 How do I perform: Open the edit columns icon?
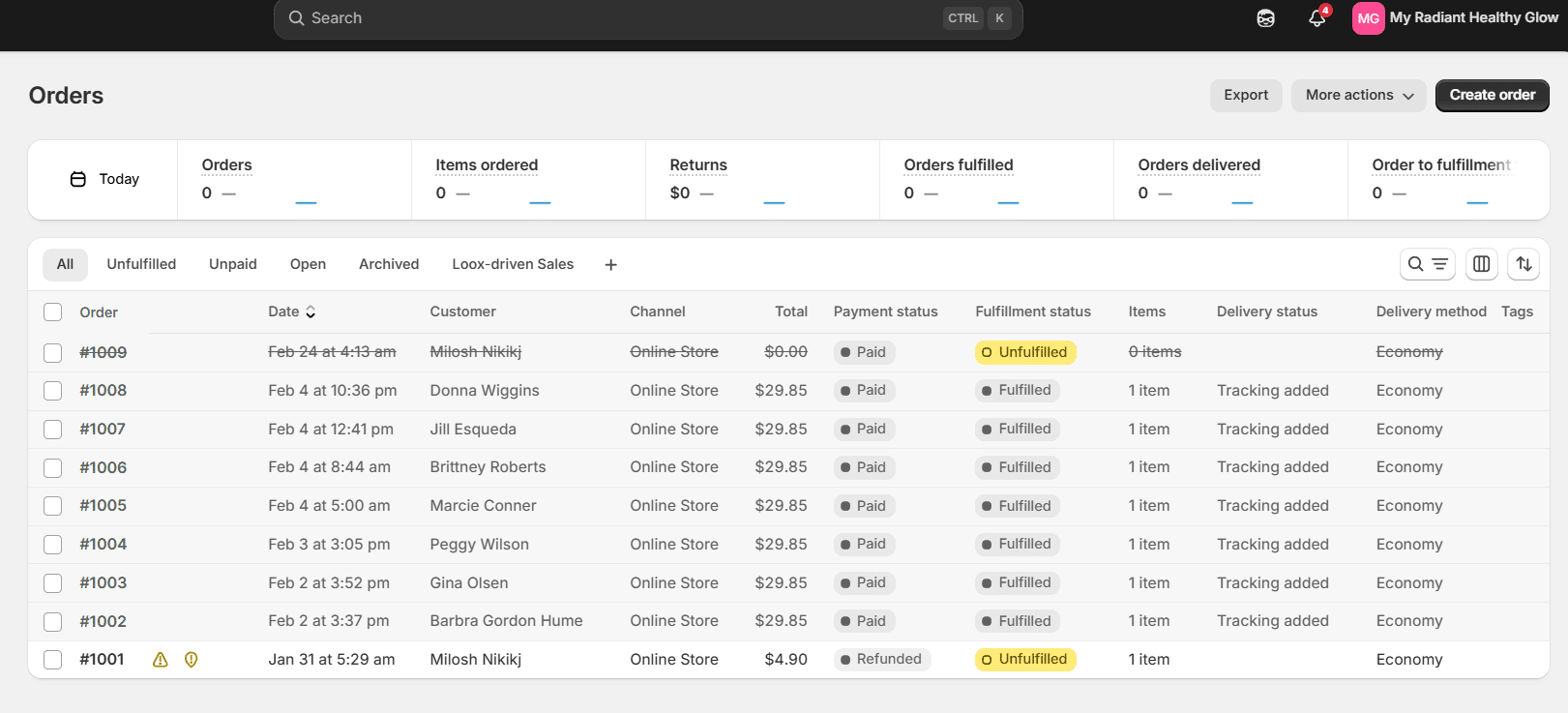1481,264
